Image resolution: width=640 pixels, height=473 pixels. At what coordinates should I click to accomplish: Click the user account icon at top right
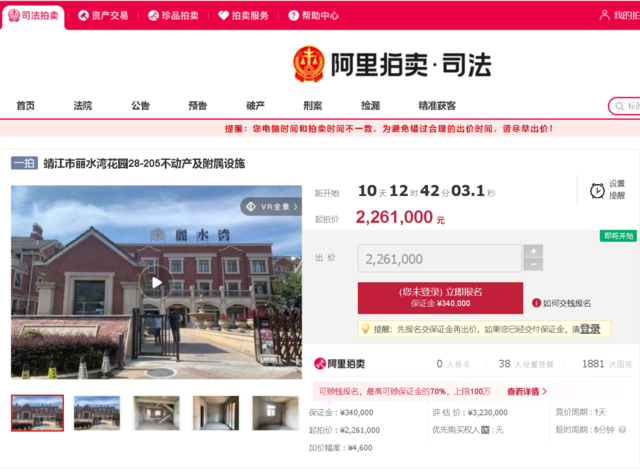(x=604, y=15)
